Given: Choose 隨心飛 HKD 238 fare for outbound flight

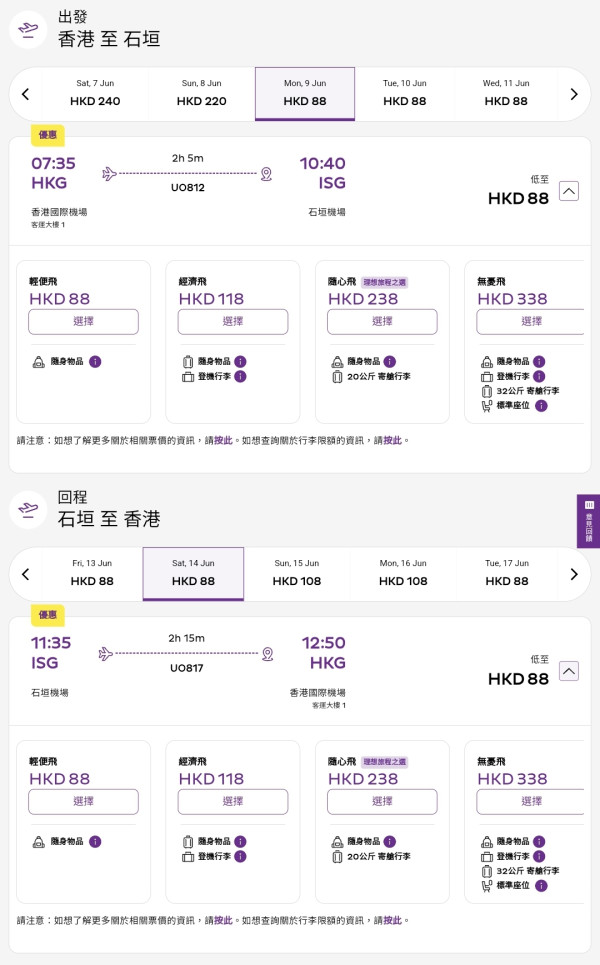Looking at the screenshot, I should [x=382, y=321].
